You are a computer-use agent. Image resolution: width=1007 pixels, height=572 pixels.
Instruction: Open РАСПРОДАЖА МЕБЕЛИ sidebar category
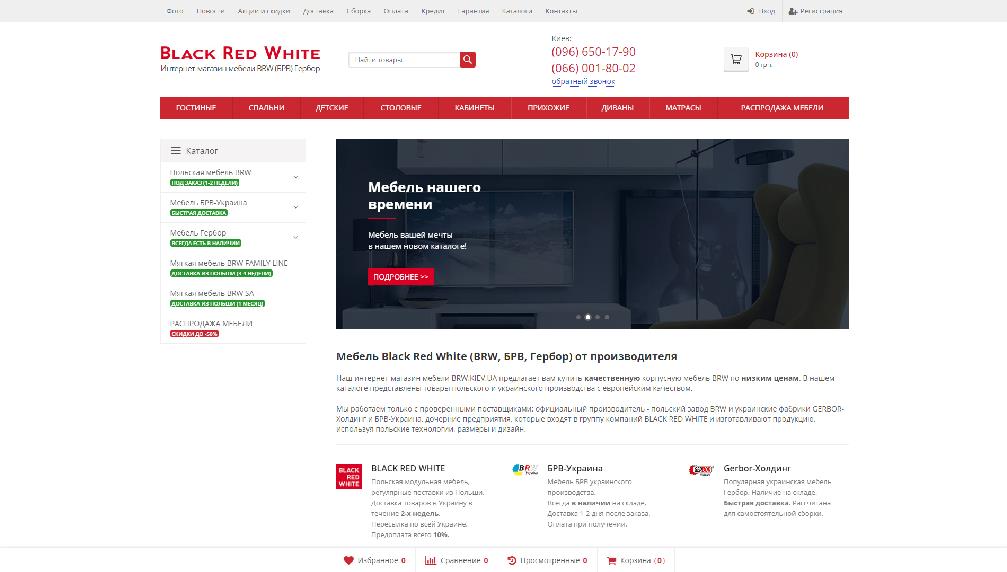(x=211, y=324)
